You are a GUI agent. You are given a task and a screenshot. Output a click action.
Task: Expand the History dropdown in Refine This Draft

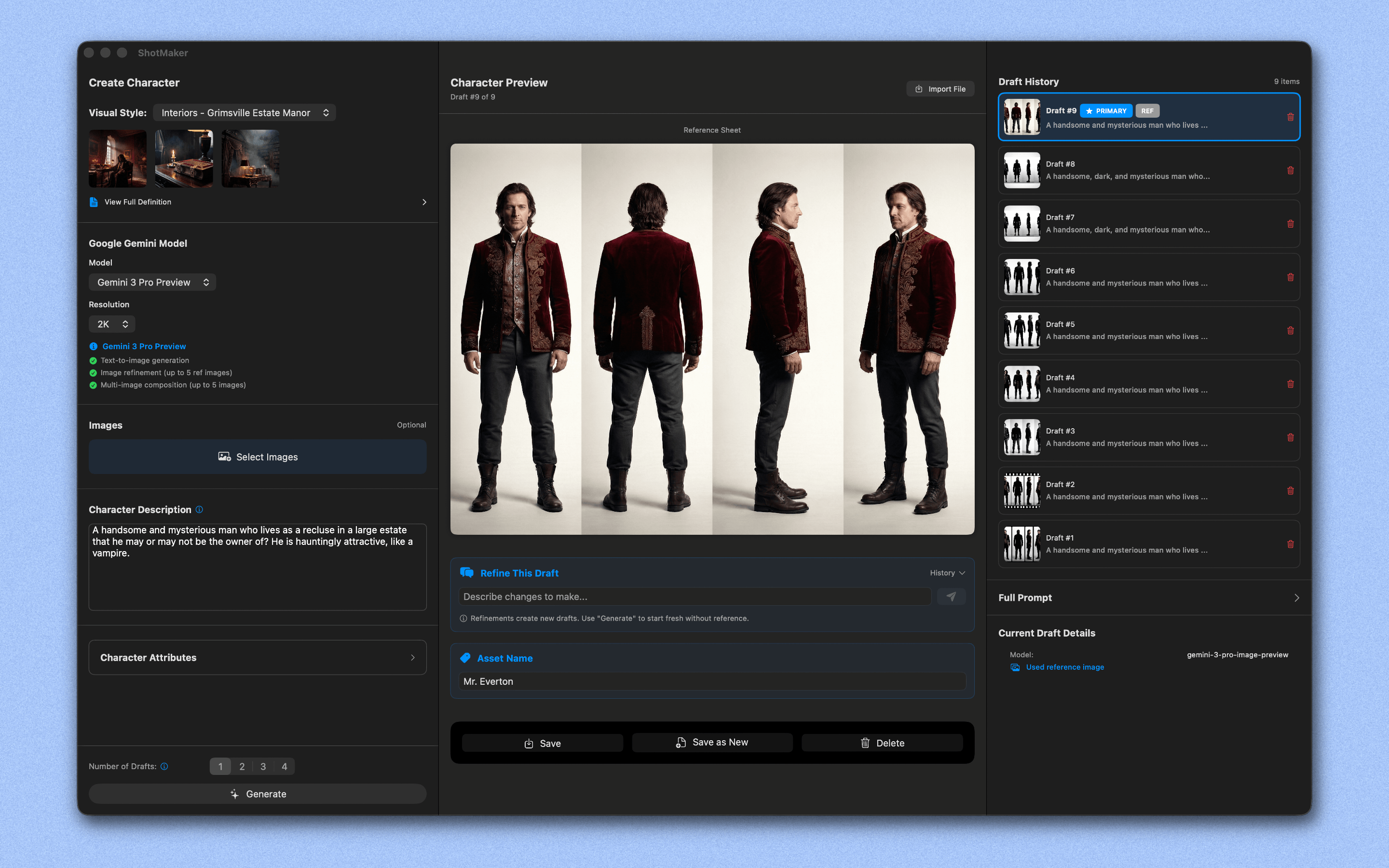click(x=947, y=572)
